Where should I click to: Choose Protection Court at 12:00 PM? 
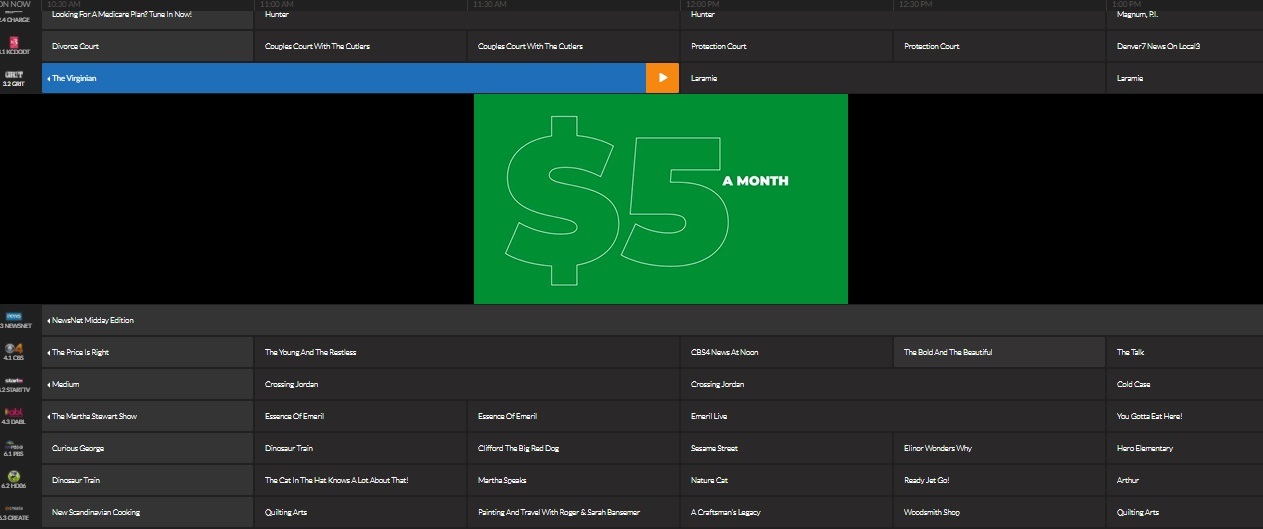pyautogui.click(x=786, y=46)
